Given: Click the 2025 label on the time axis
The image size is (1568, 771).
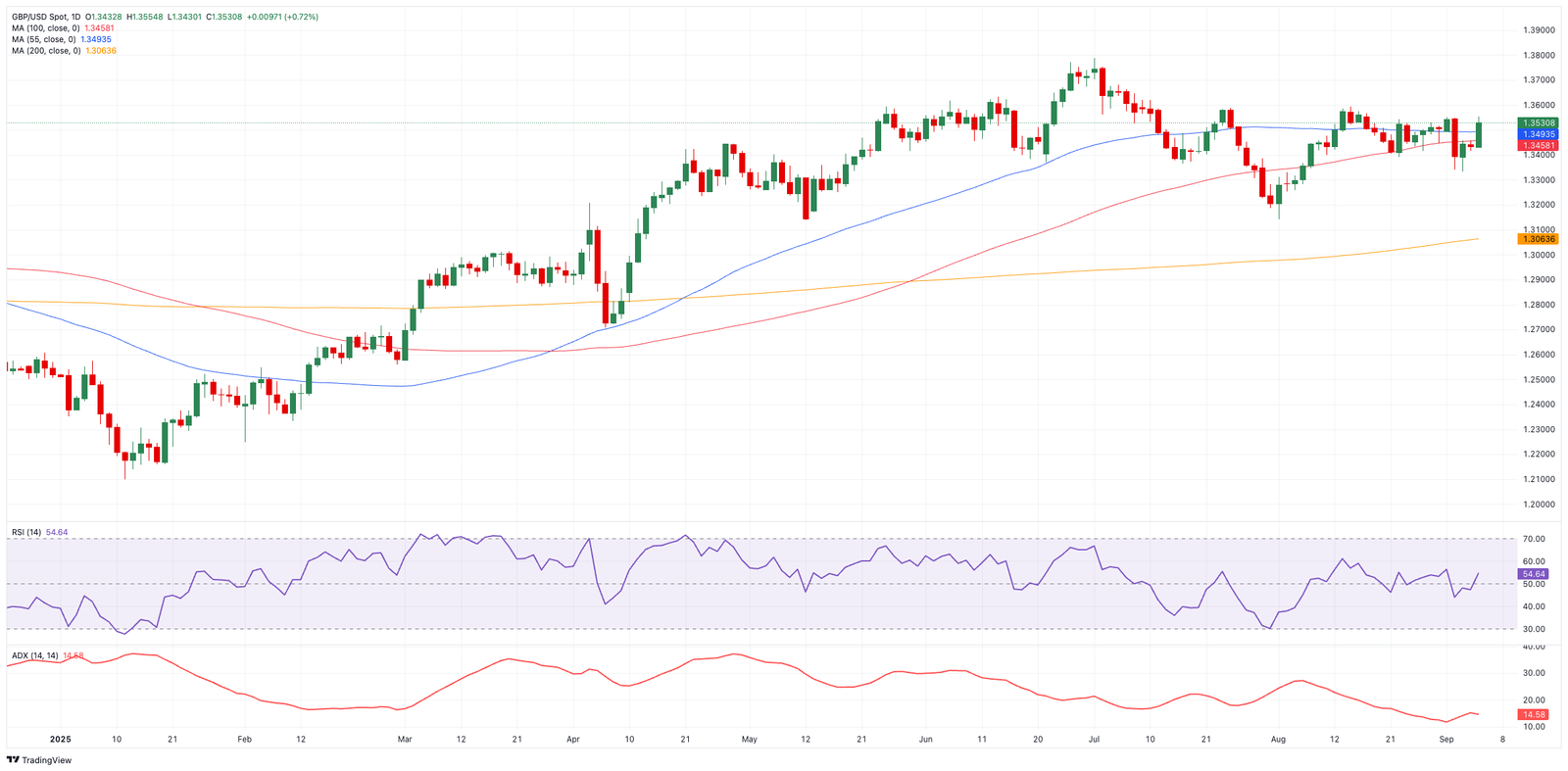Looking at the screenshot, I should click(61, 740).
